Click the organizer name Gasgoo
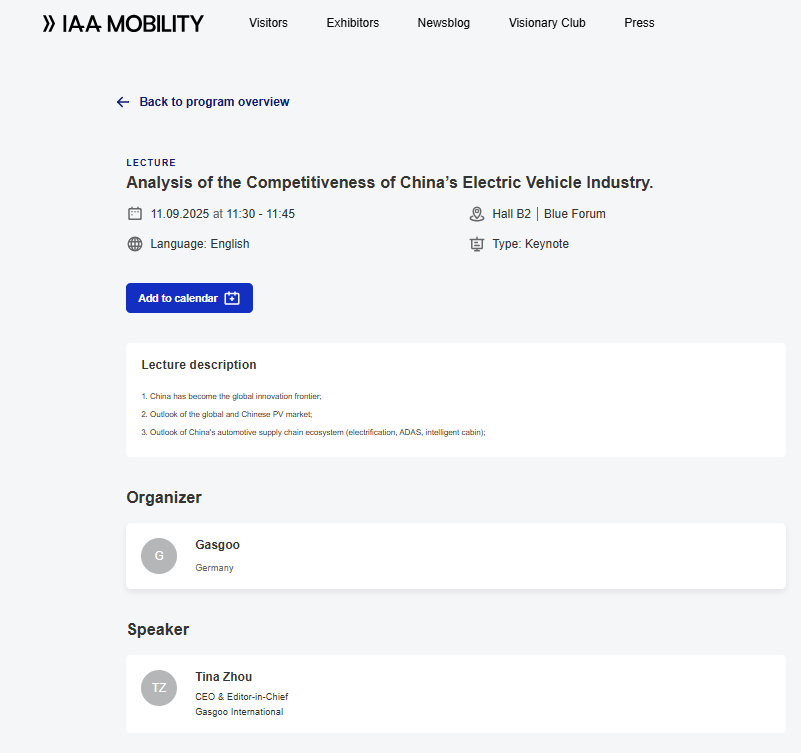The image size is (801, 753). [x=218, y=544]
